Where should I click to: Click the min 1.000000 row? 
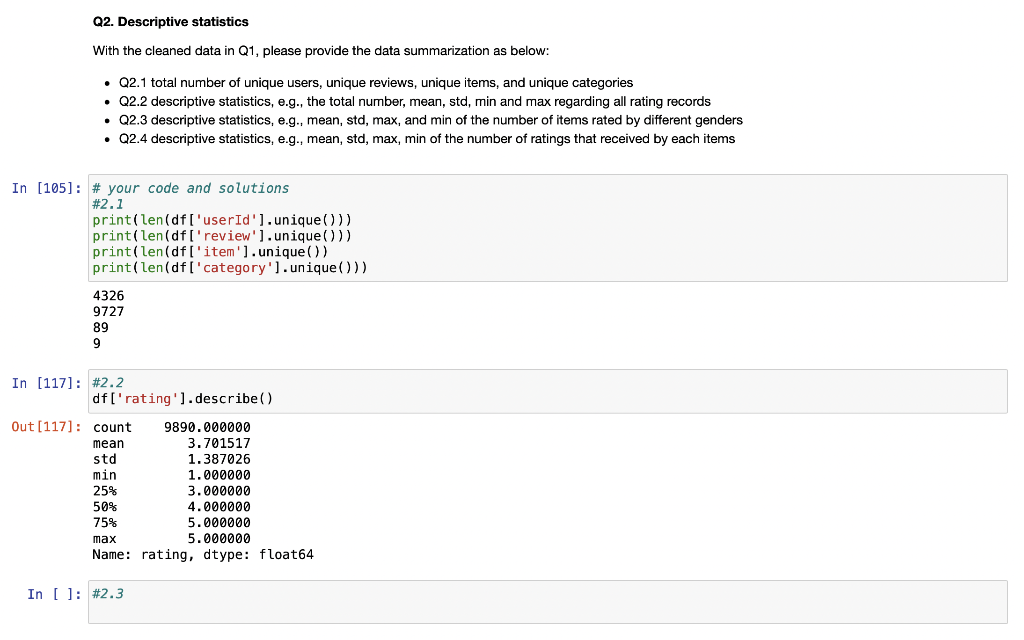coord(171,475)
